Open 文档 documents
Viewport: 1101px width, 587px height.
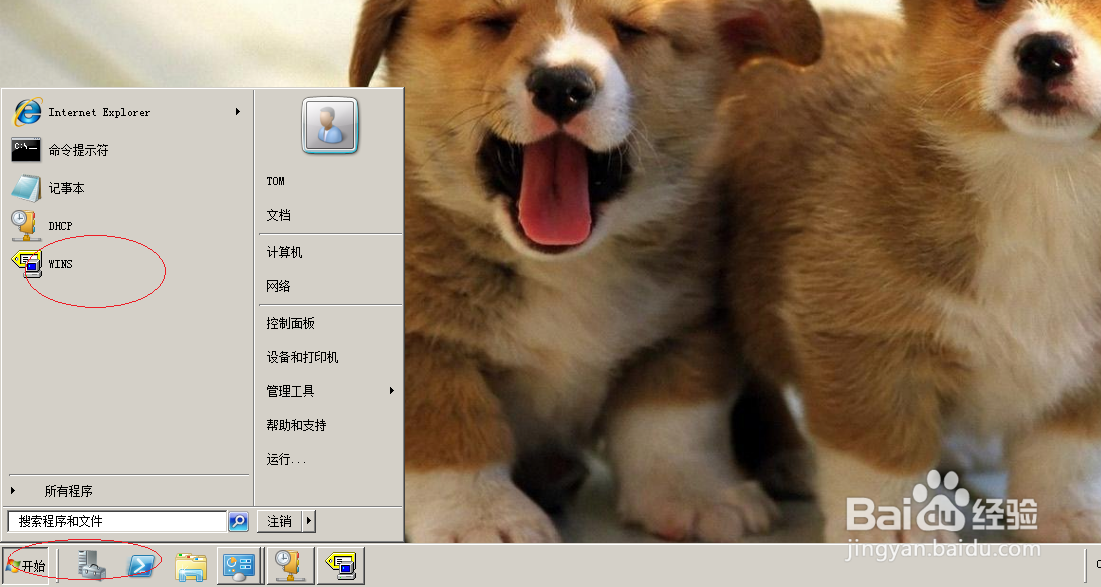tap(278, 216)
